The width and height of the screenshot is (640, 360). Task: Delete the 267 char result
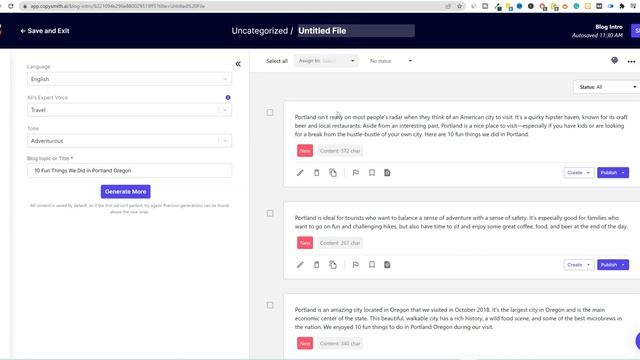click(x=316, y=264)
